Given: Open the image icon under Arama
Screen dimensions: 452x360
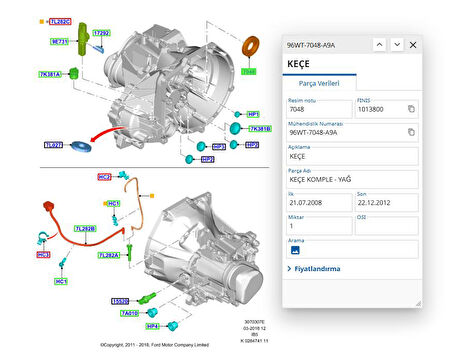Looking at the screenshot, I should coord(295,250).
